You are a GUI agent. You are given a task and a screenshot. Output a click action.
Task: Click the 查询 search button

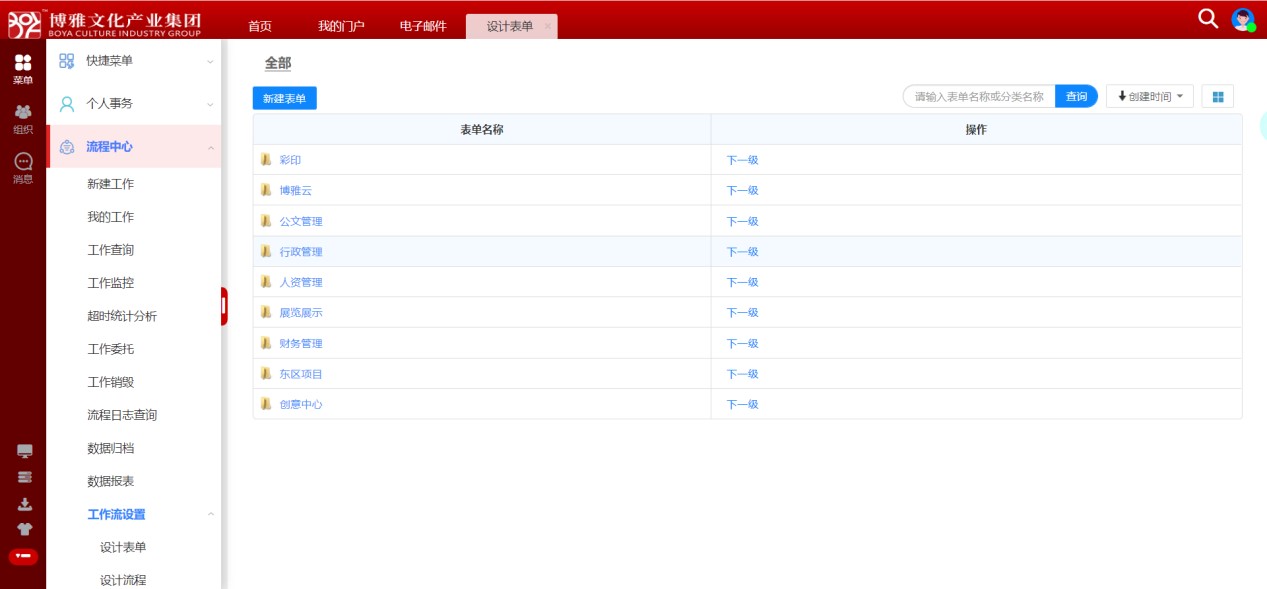pyautogui.click(x=1076, y=96)
